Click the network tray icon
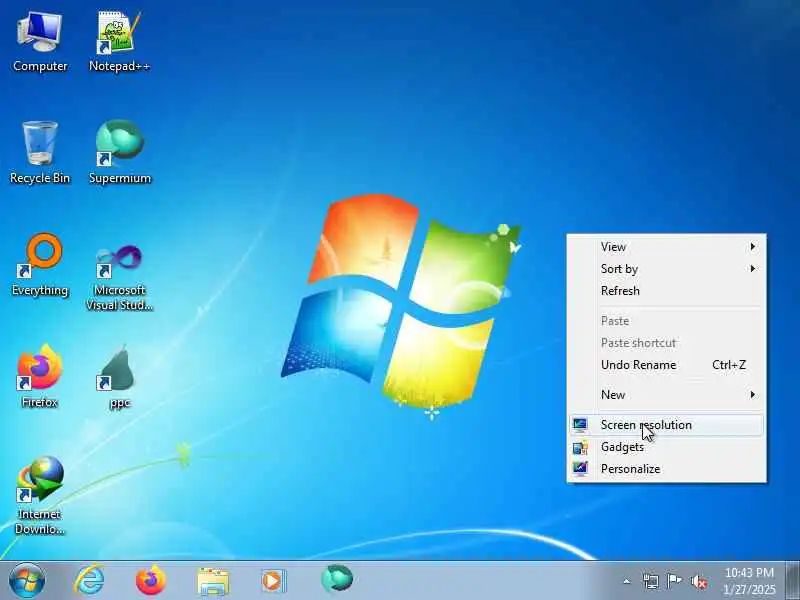 point(651,581)
